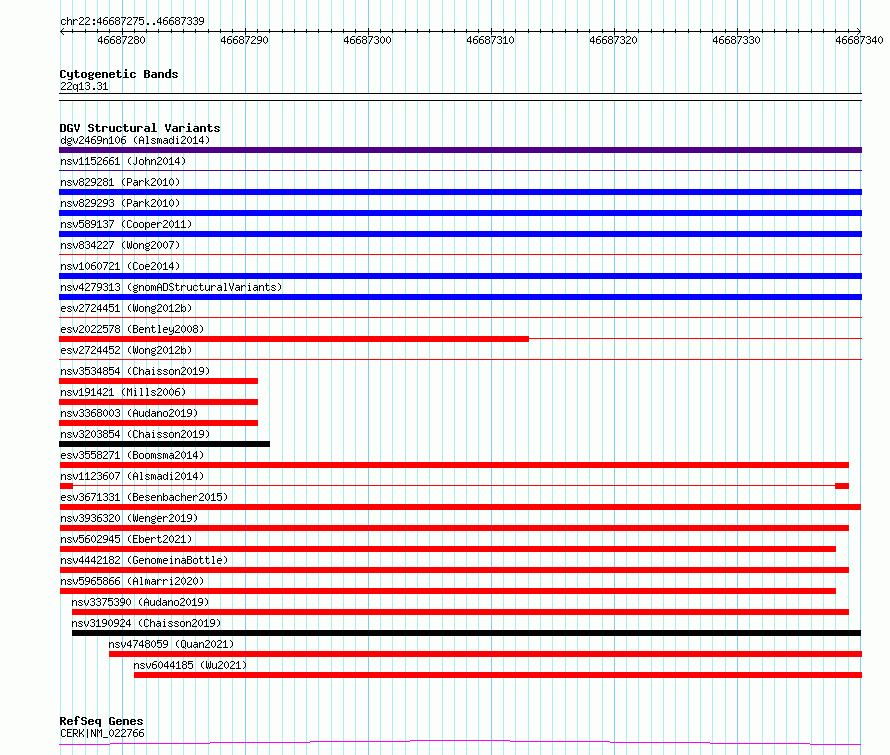Viewport: 890px width, 755px height.
Task: Click the red bar under esv3671331
Action: pos(460,507)
